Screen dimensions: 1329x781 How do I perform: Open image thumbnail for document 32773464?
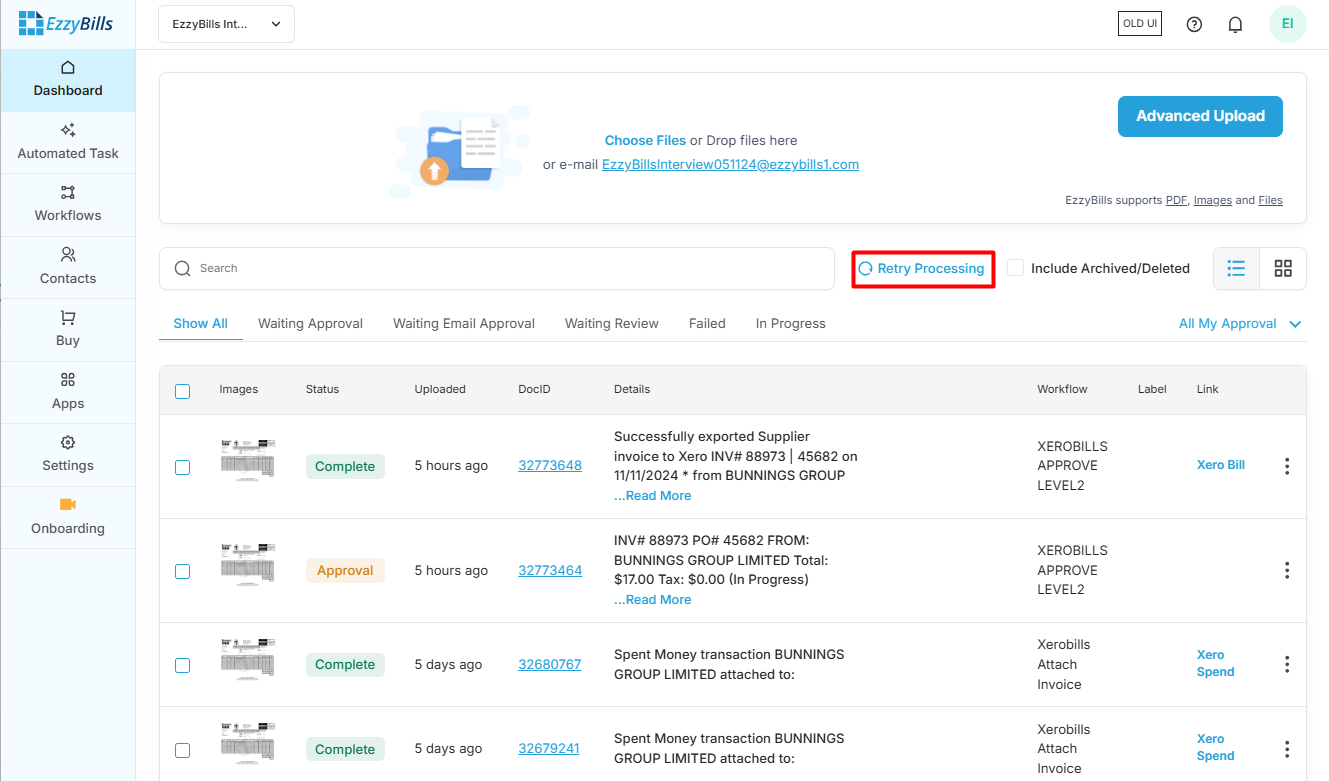tap(247, 563)
